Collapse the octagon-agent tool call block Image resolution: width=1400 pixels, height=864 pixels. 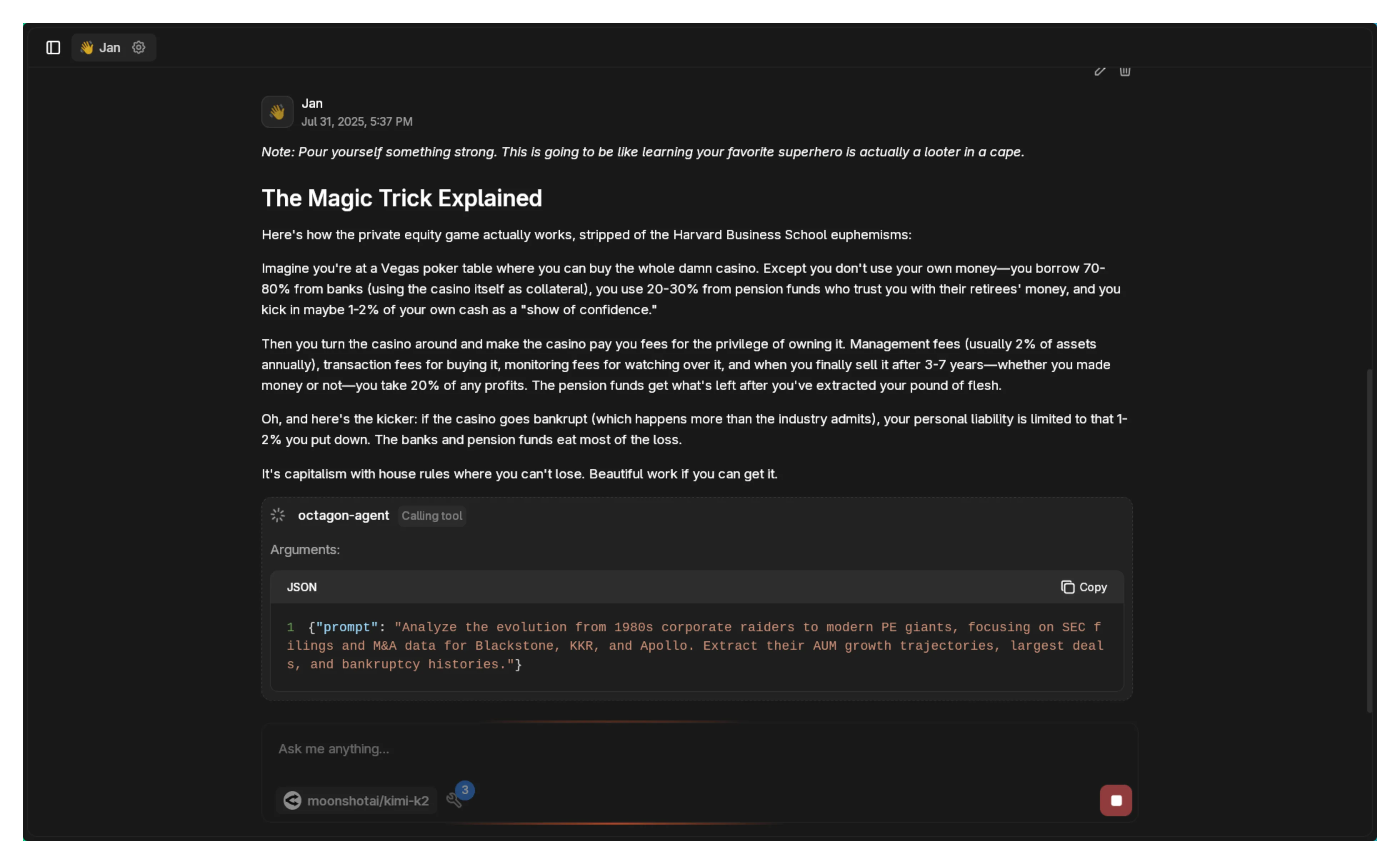click(344, 516)
